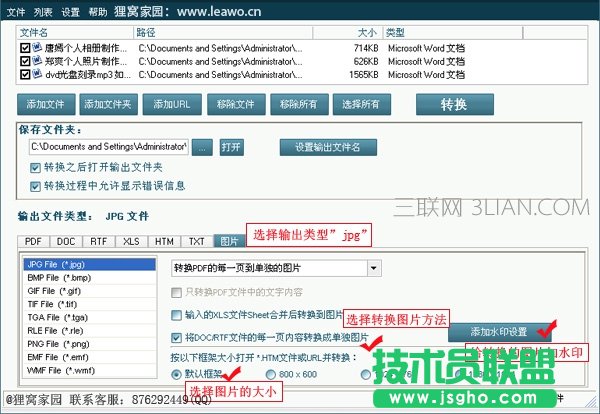600x414 pixels.
Task: Select the 默认框架 radio button
Action: click(x=176, y=374)
